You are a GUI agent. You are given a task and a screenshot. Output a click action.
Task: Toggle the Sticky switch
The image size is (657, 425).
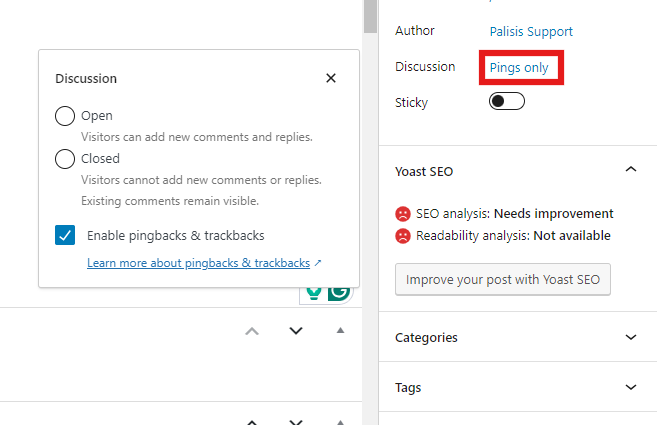(507, 101)
